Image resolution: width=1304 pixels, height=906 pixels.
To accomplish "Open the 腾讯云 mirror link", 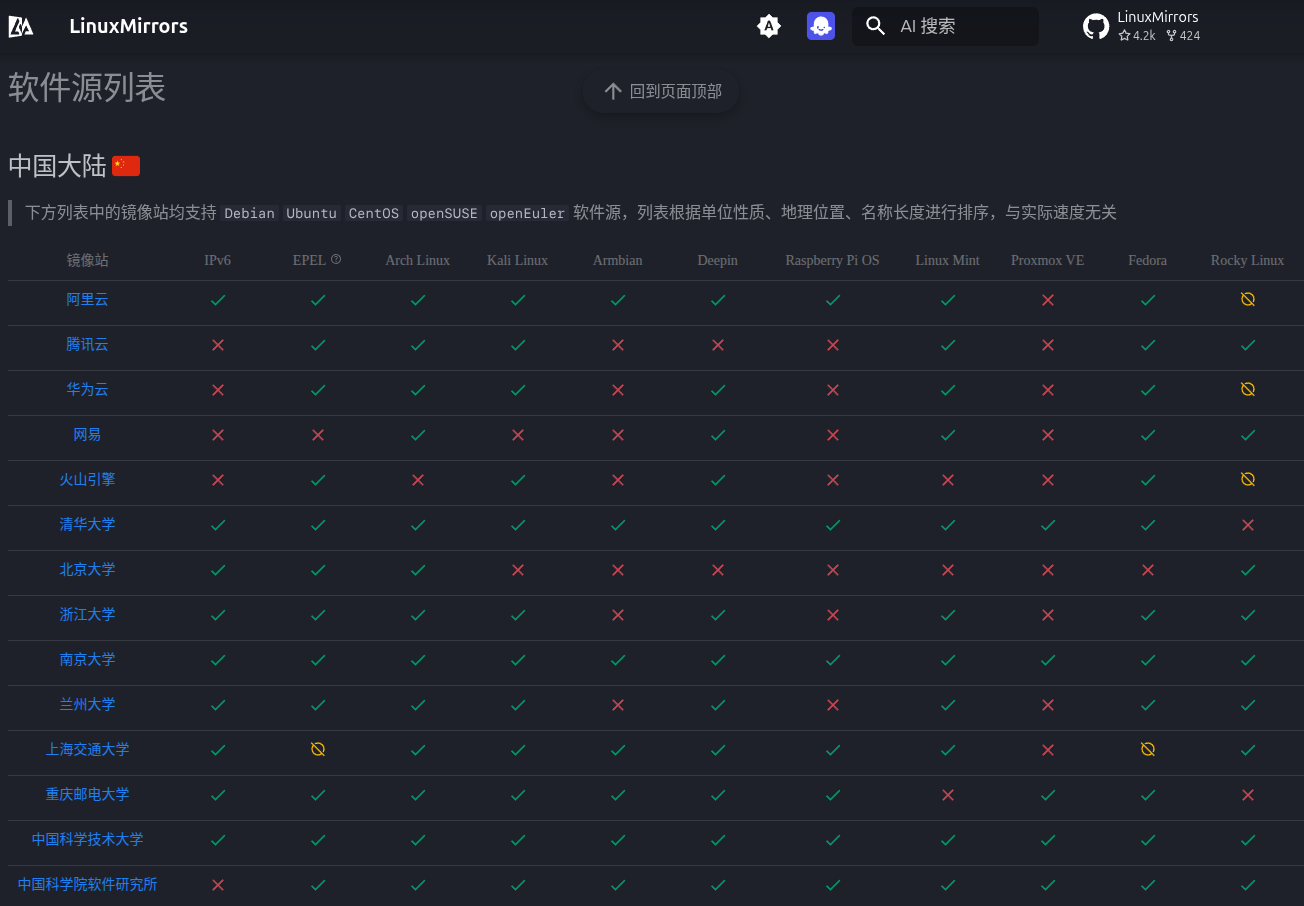I will pyautogui.click(x=88, y=344).
